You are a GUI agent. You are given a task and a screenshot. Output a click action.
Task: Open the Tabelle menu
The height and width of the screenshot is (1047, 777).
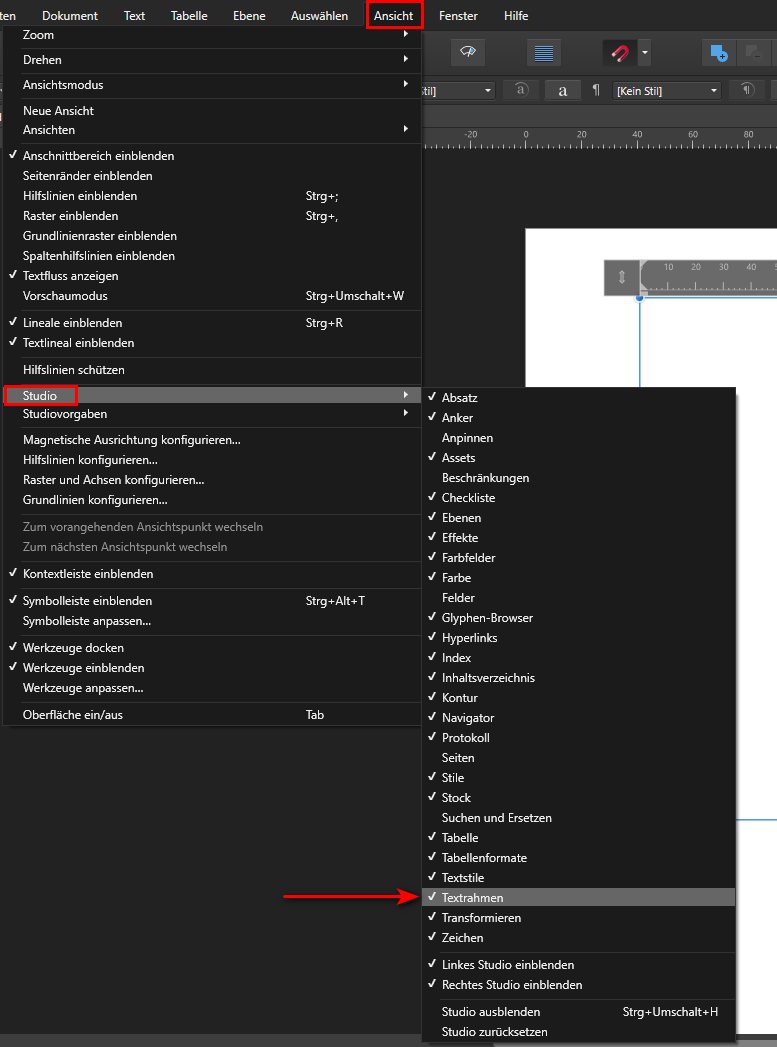tap(189, 15)
